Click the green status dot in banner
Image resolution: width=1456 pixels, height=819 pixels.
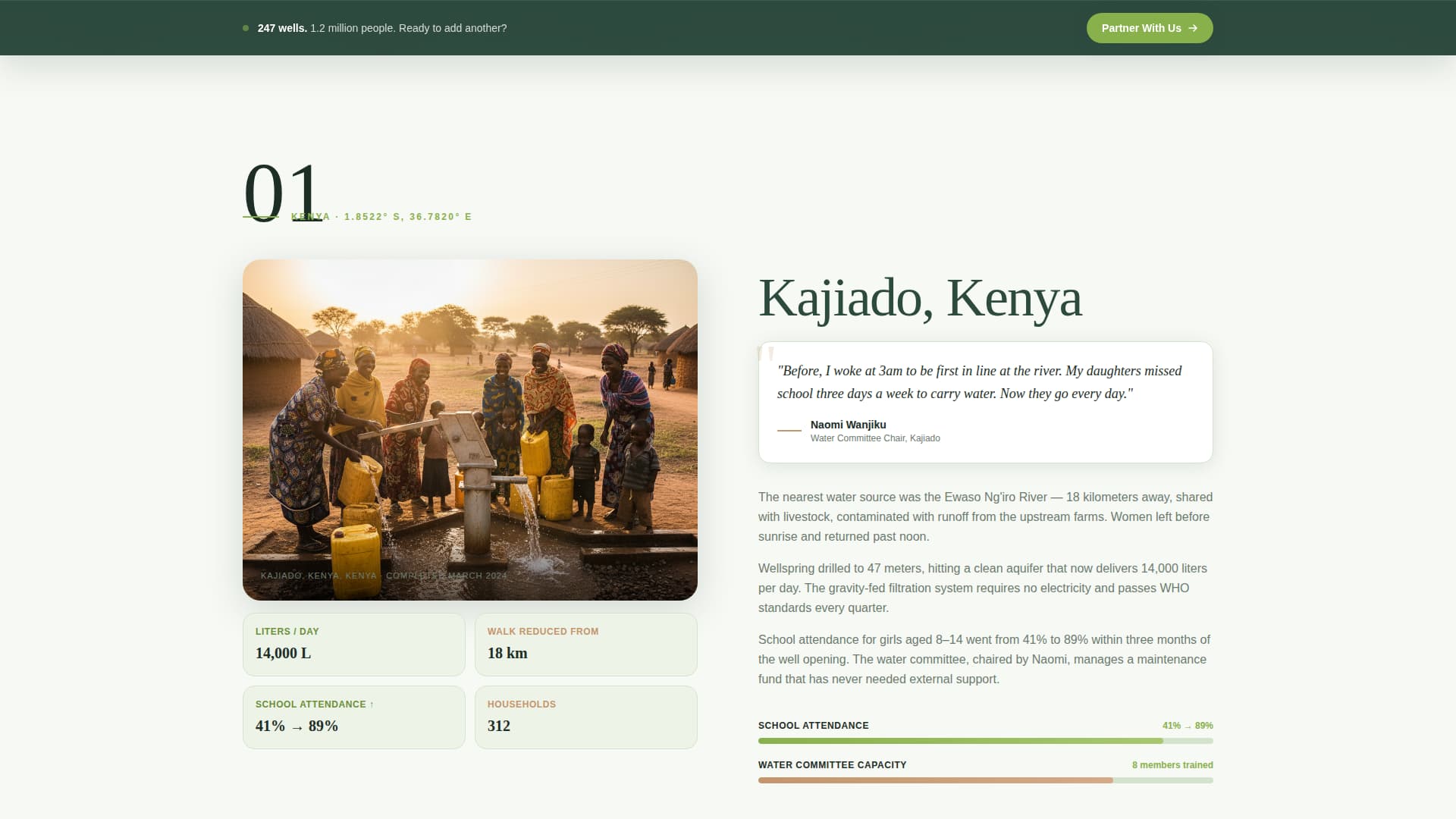pos(246,28)
